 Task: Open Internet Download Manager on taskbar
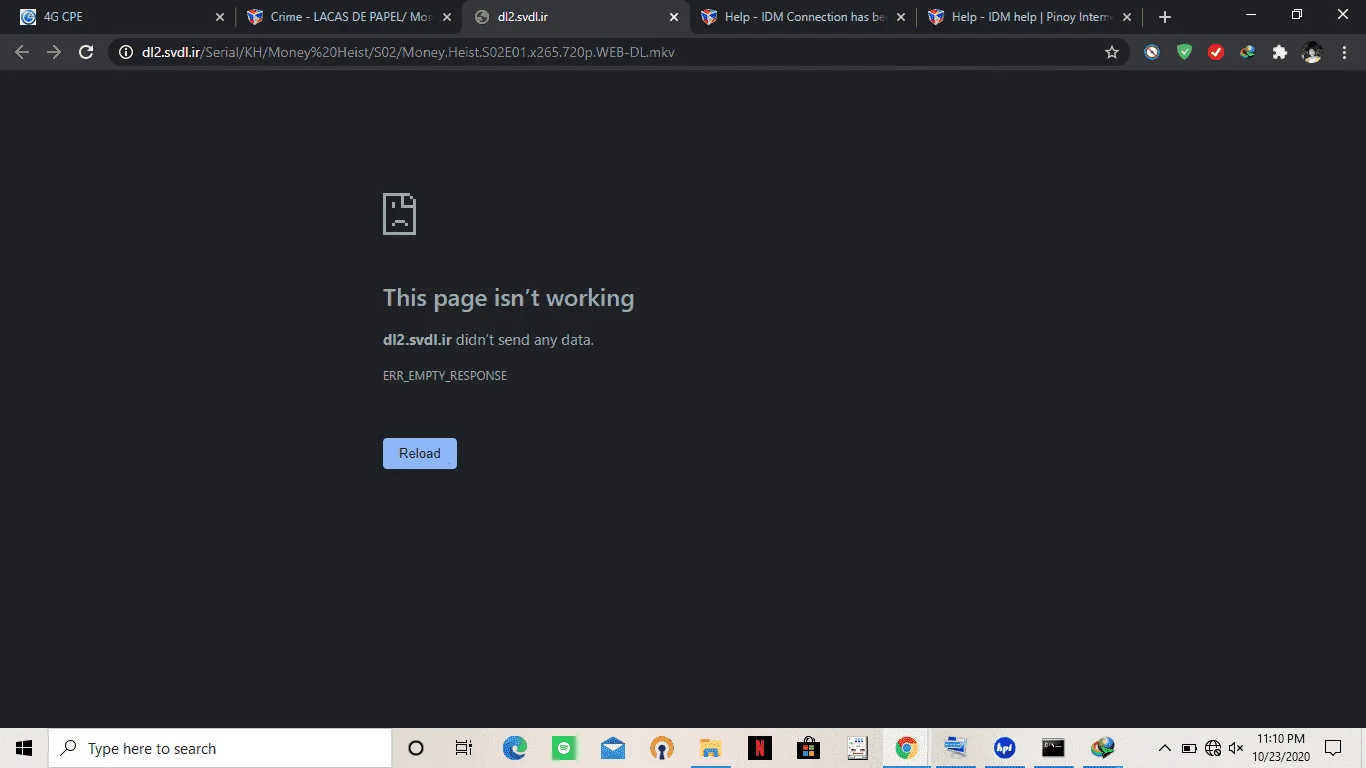1102,748
